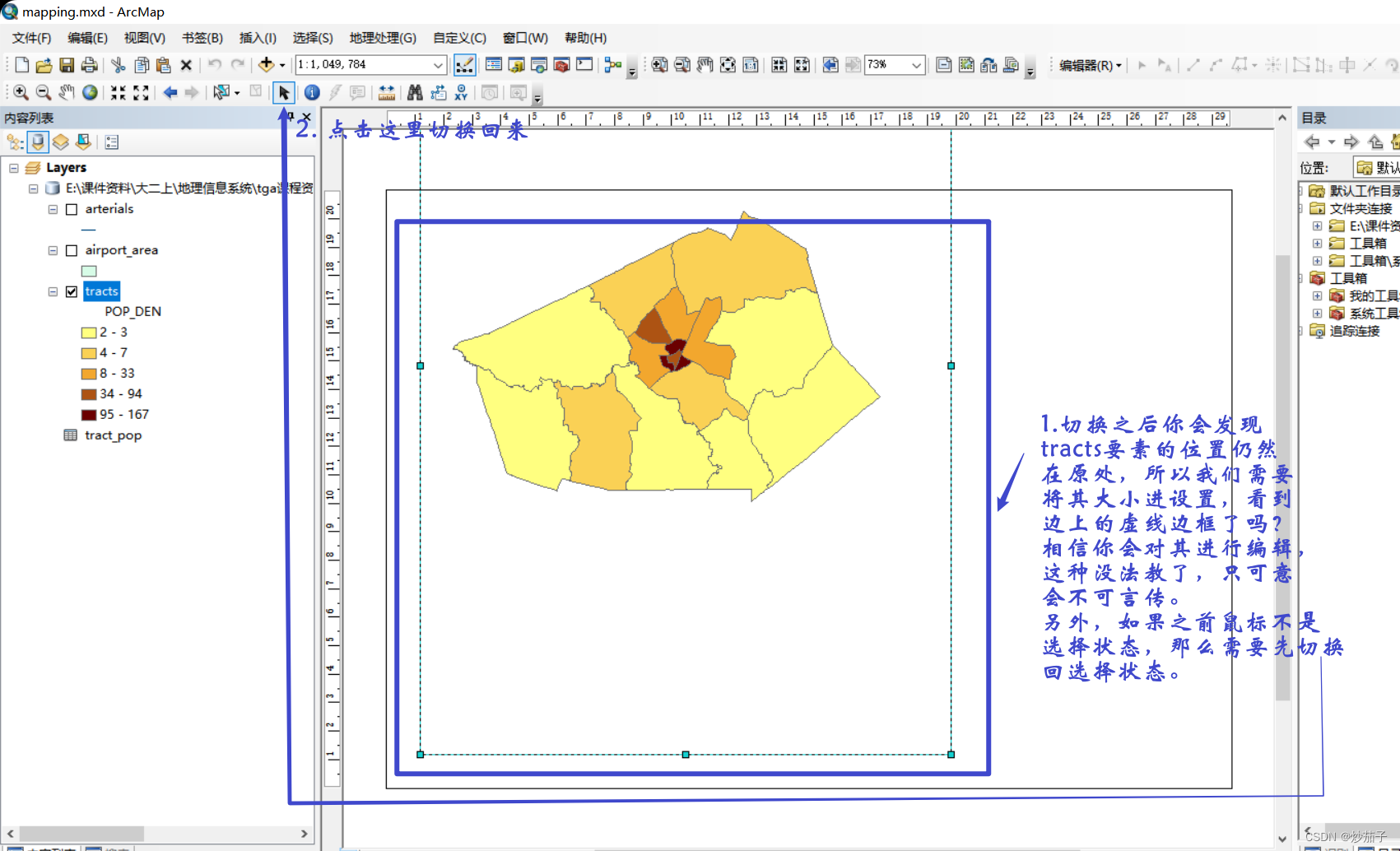The width and height of the screenshot is (1400, 851).
Task: Open the 视图(V) menu
Action: click(x=145, y=38)
